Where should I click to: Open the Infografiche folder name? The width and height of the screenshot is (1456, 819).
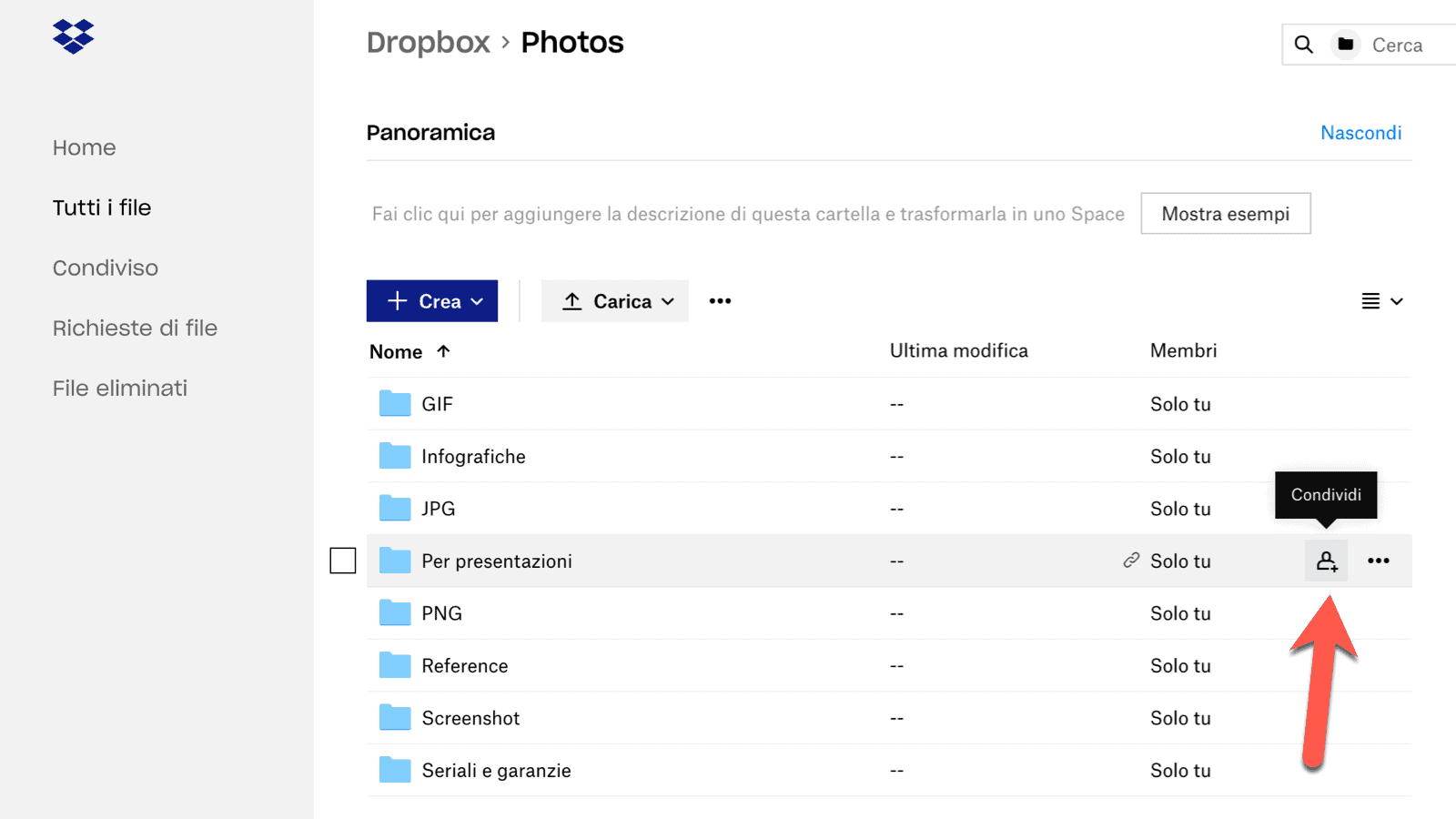[473, 457]
